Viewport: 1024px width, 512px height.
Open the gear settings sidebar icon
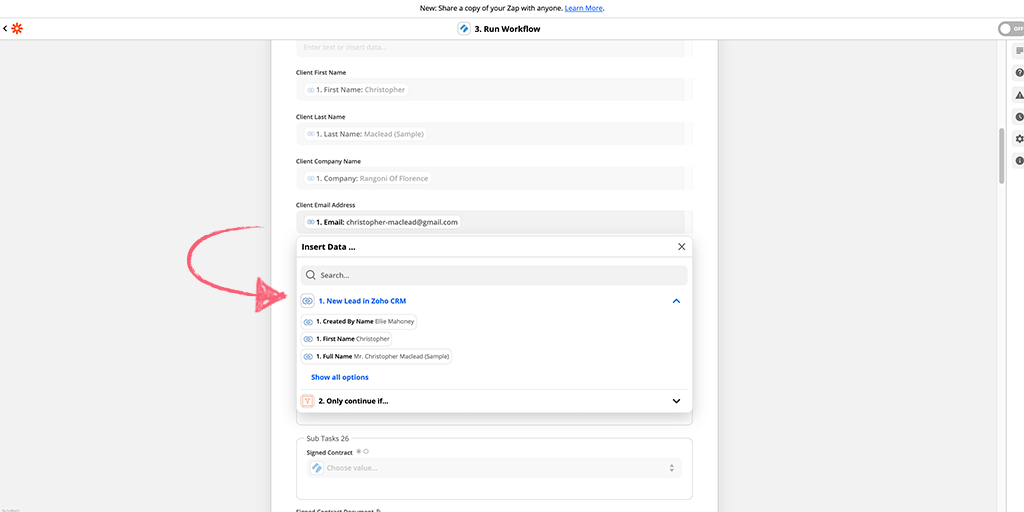[x=1019, y=138]
